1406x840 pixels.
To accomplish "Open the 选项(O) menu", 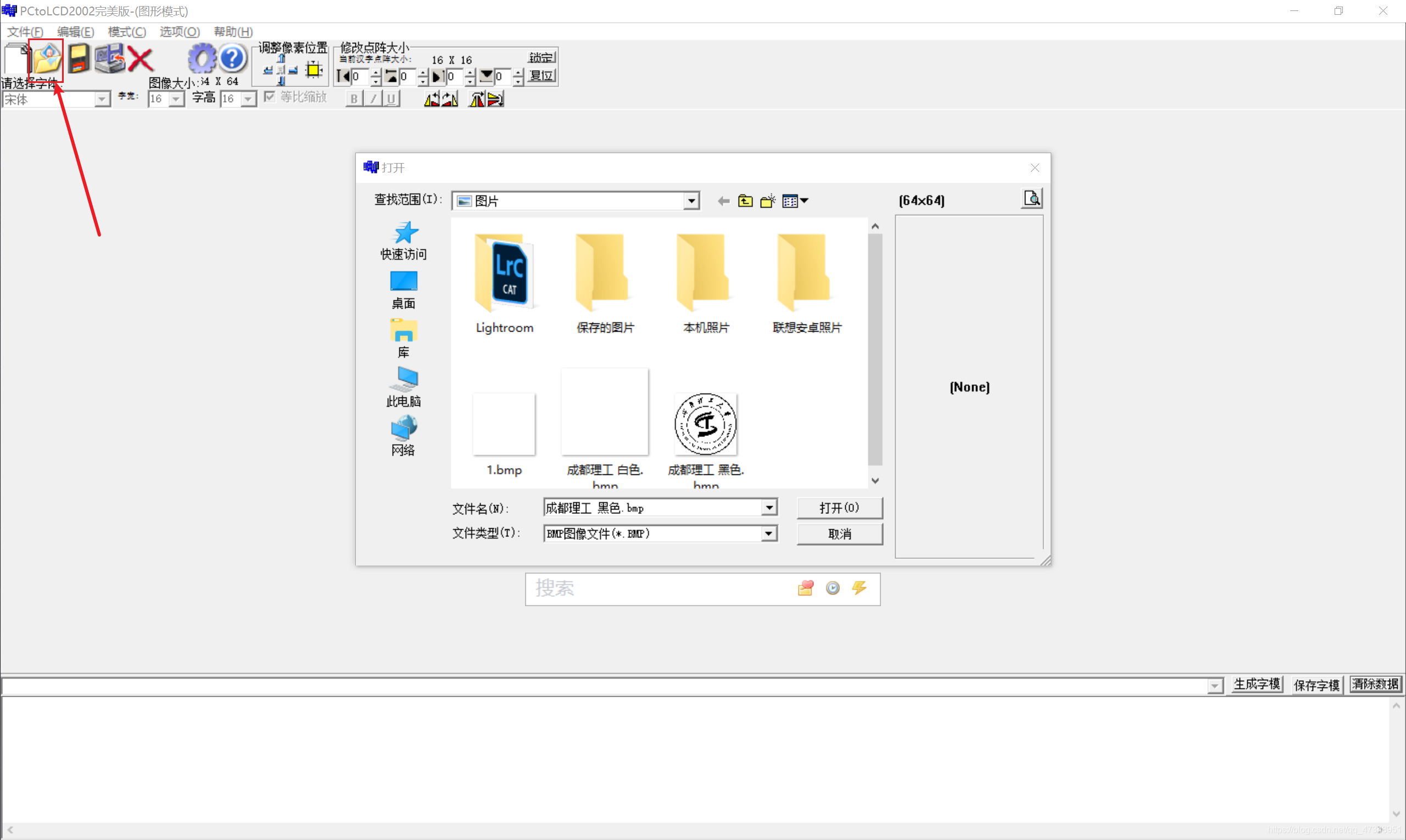I will 178,32.
